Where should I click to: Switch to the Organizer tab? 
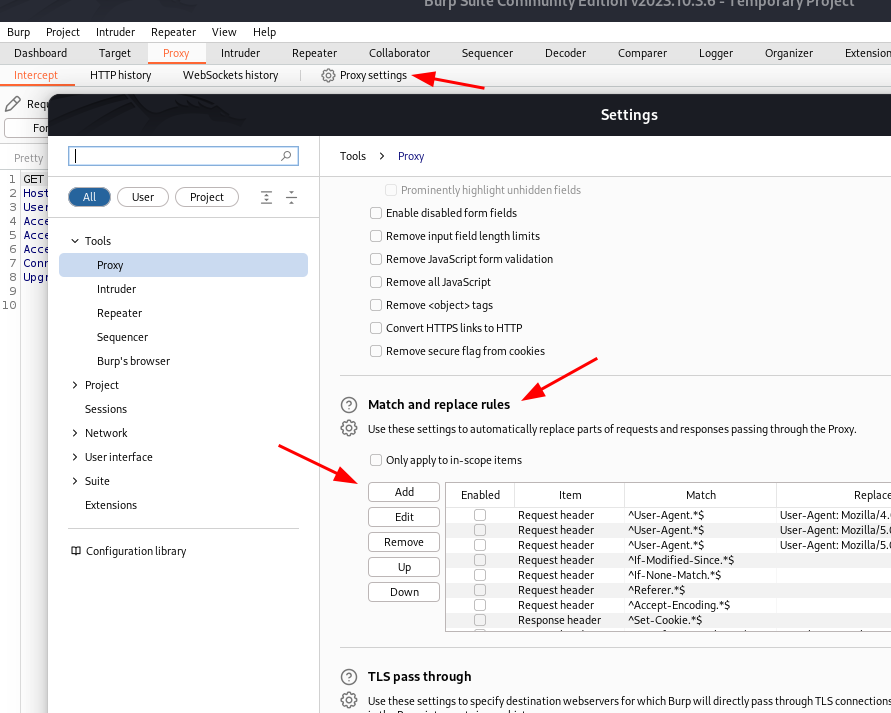(x=789, y=53)
